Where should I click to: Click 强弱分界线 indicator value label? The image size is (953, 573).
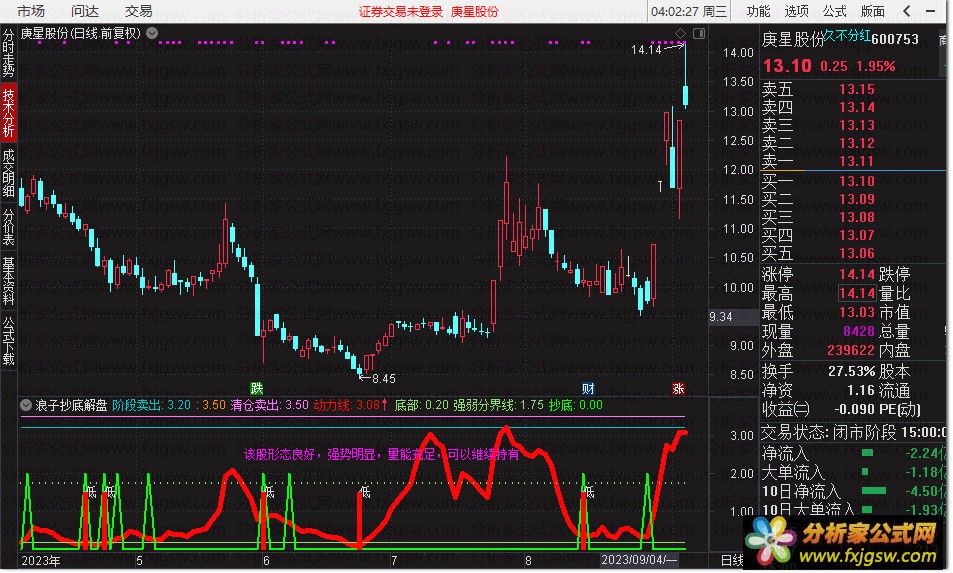[x=498, y=405]
